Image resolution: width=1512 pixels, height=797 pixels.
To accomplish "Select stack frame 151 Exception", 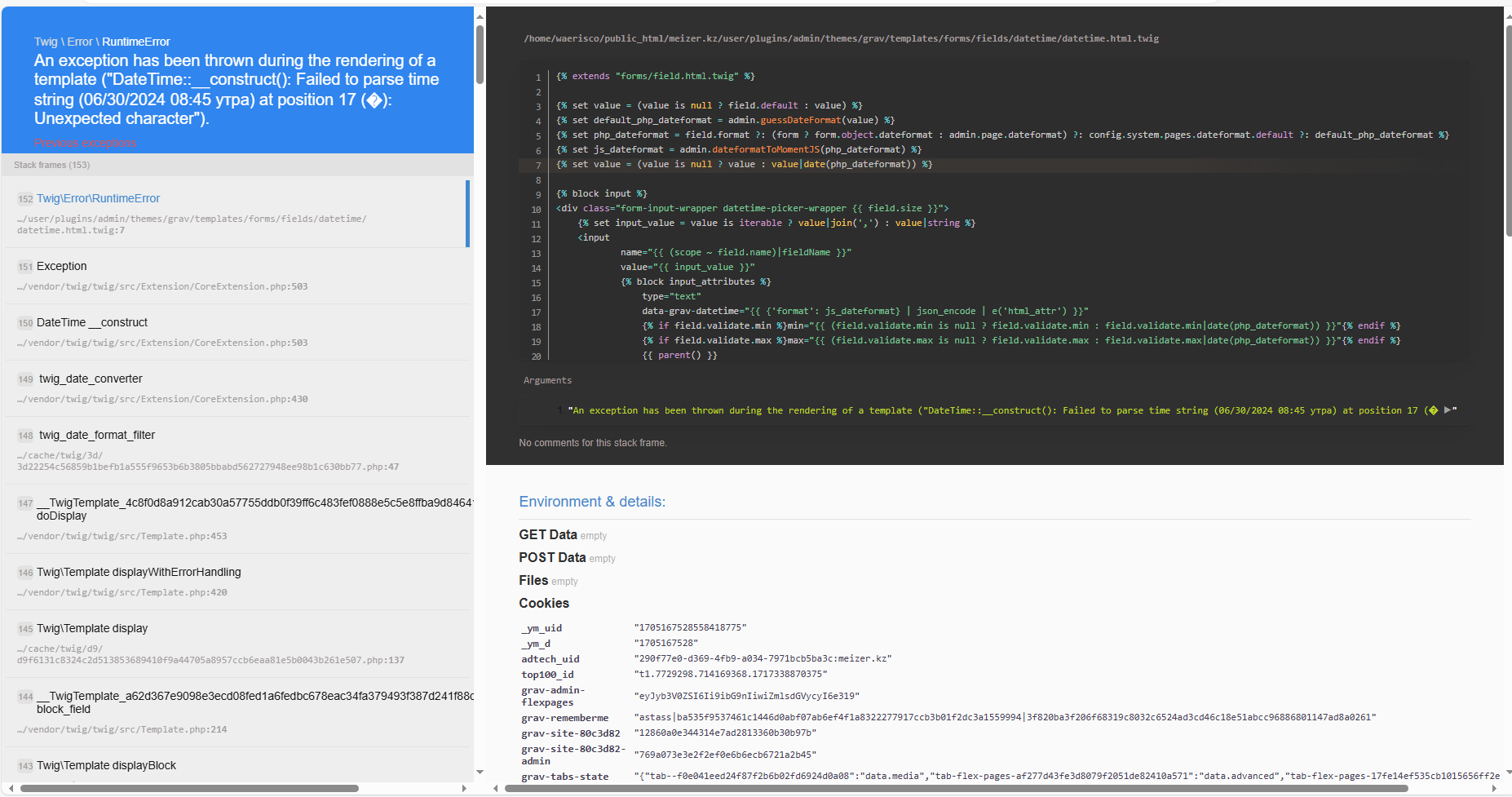I will (x=238, y=276).
